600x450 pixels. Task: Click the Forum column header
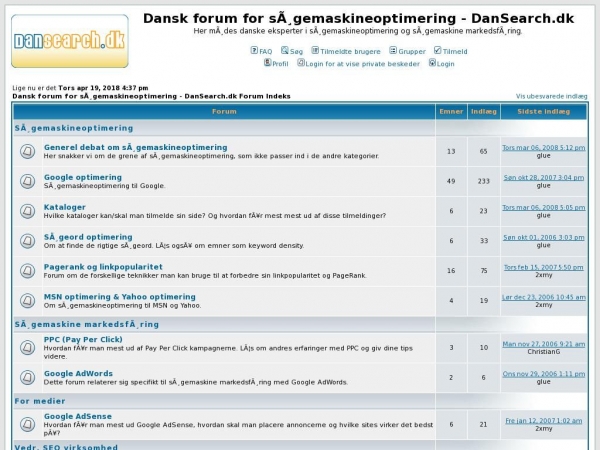224,112
